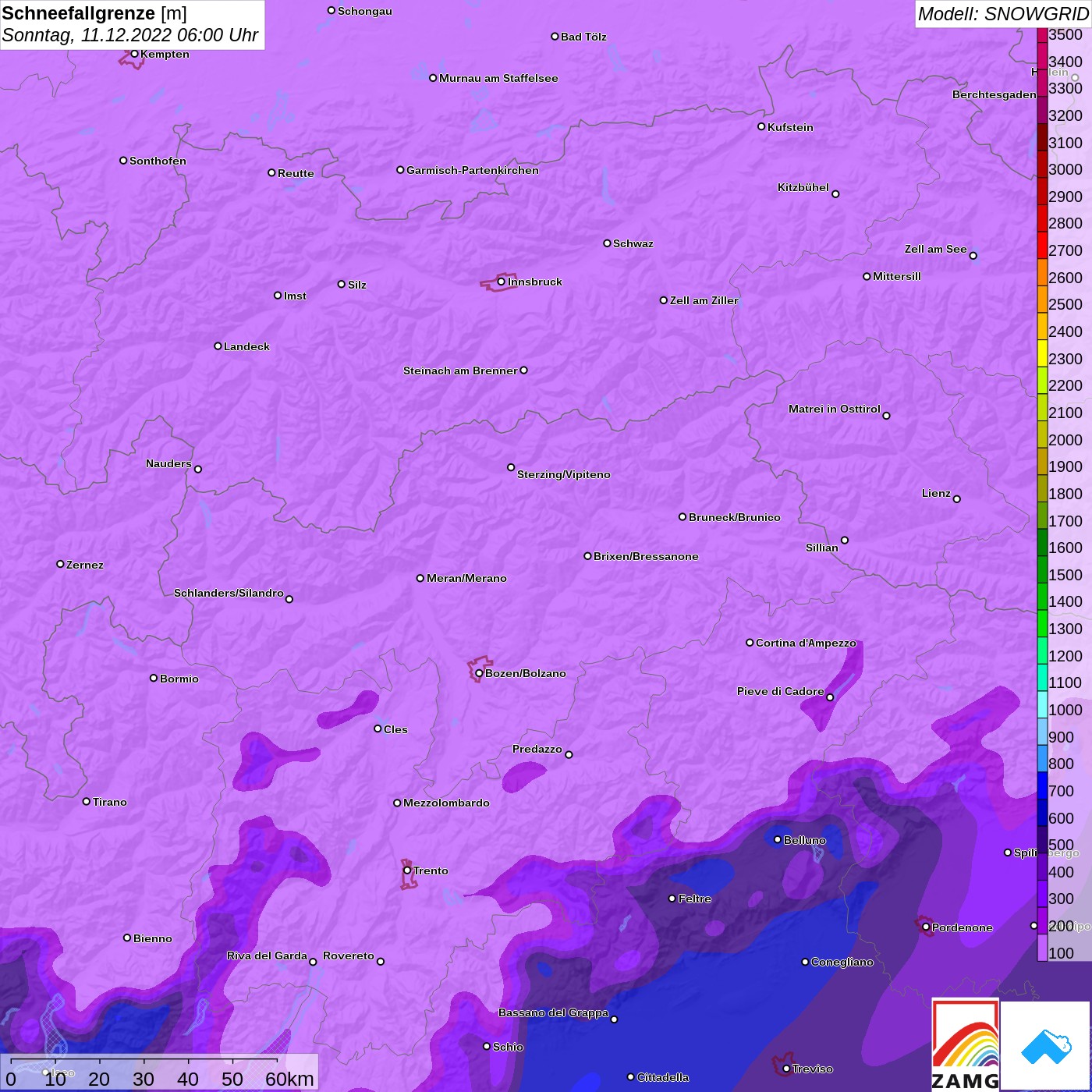The height and width of the screenshot is (1092, 1092).
Task: Click the "Predazzo" map label
Action: coord(537,749)
